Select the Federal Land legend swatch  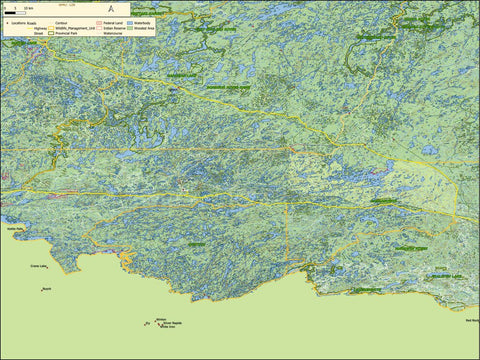[99, 23]
